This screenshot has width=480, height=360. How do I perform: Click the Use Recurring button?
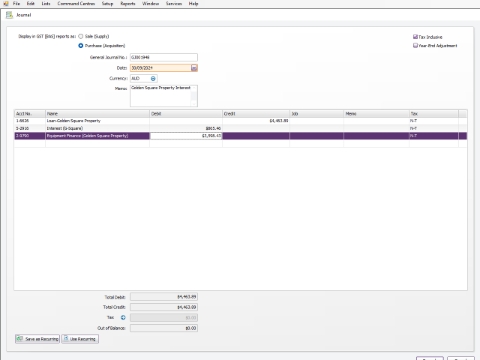[80, 339]
